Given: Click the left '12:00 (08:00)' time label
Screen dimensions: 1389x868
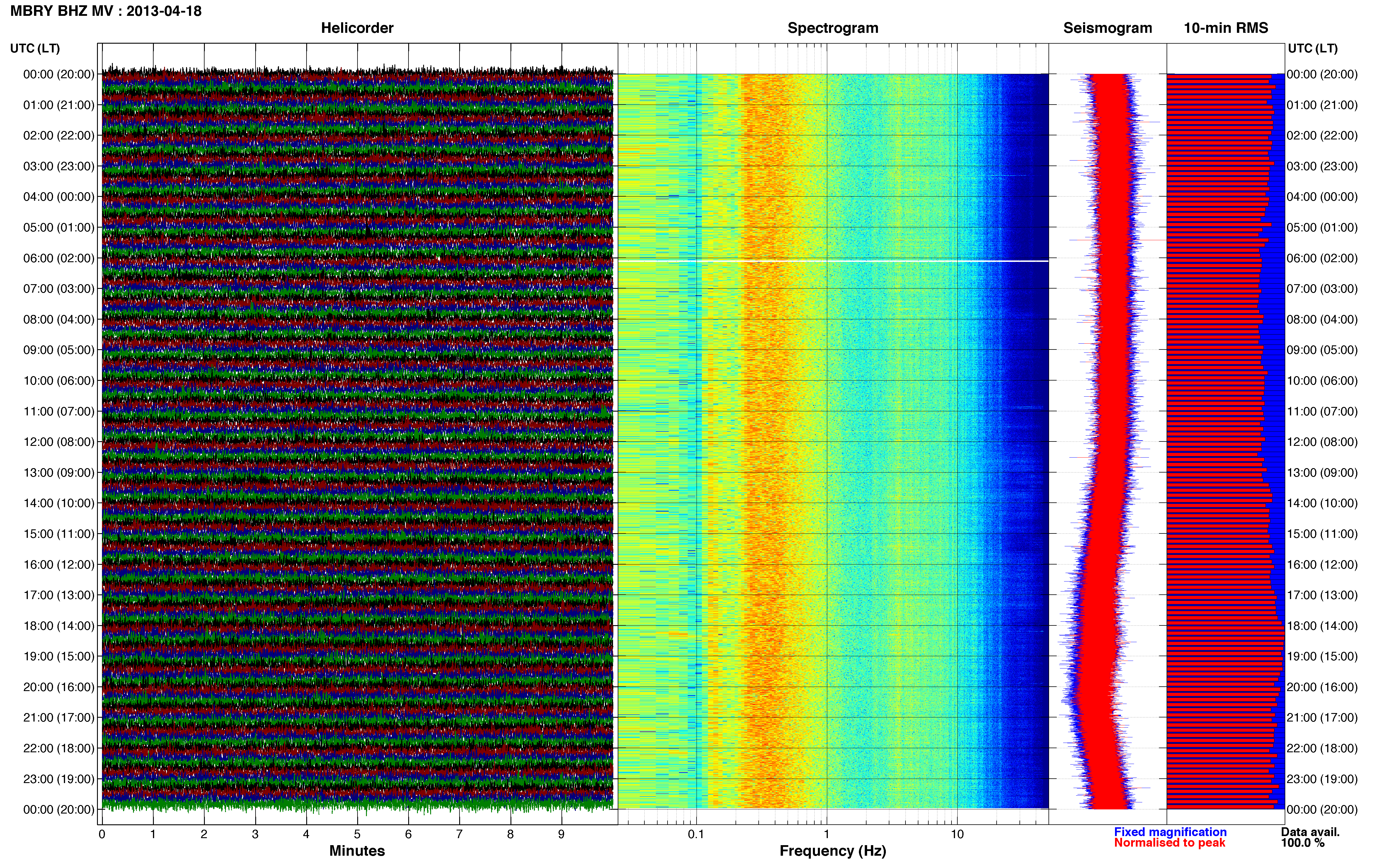Looking at the screenshot, I should [59, 442].
